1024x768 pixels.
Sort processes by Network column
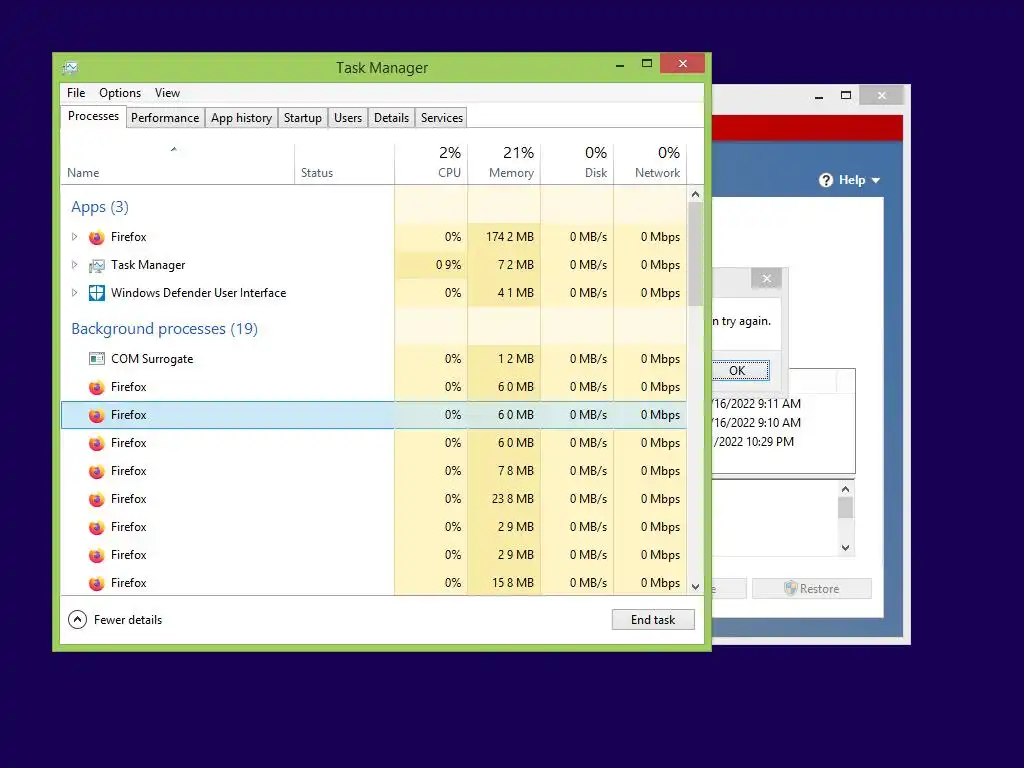(650, 162)
